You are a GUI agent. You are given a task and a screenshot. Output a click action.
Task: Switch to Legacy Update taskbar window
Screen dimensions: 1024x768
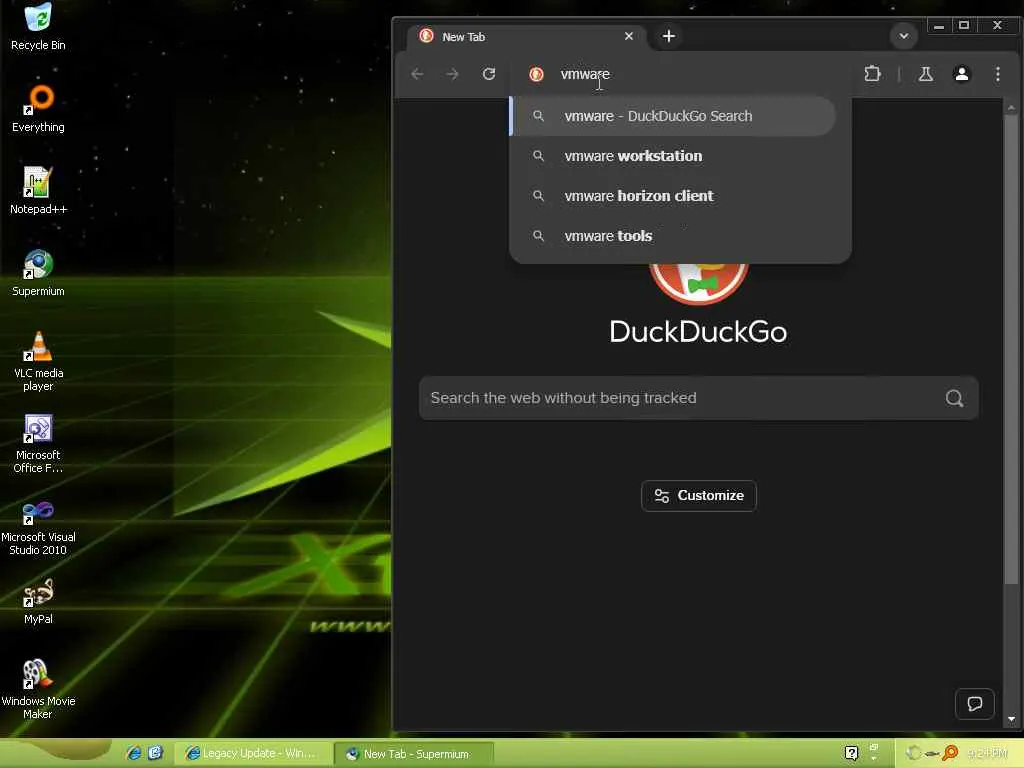click(x=252, y=753)
